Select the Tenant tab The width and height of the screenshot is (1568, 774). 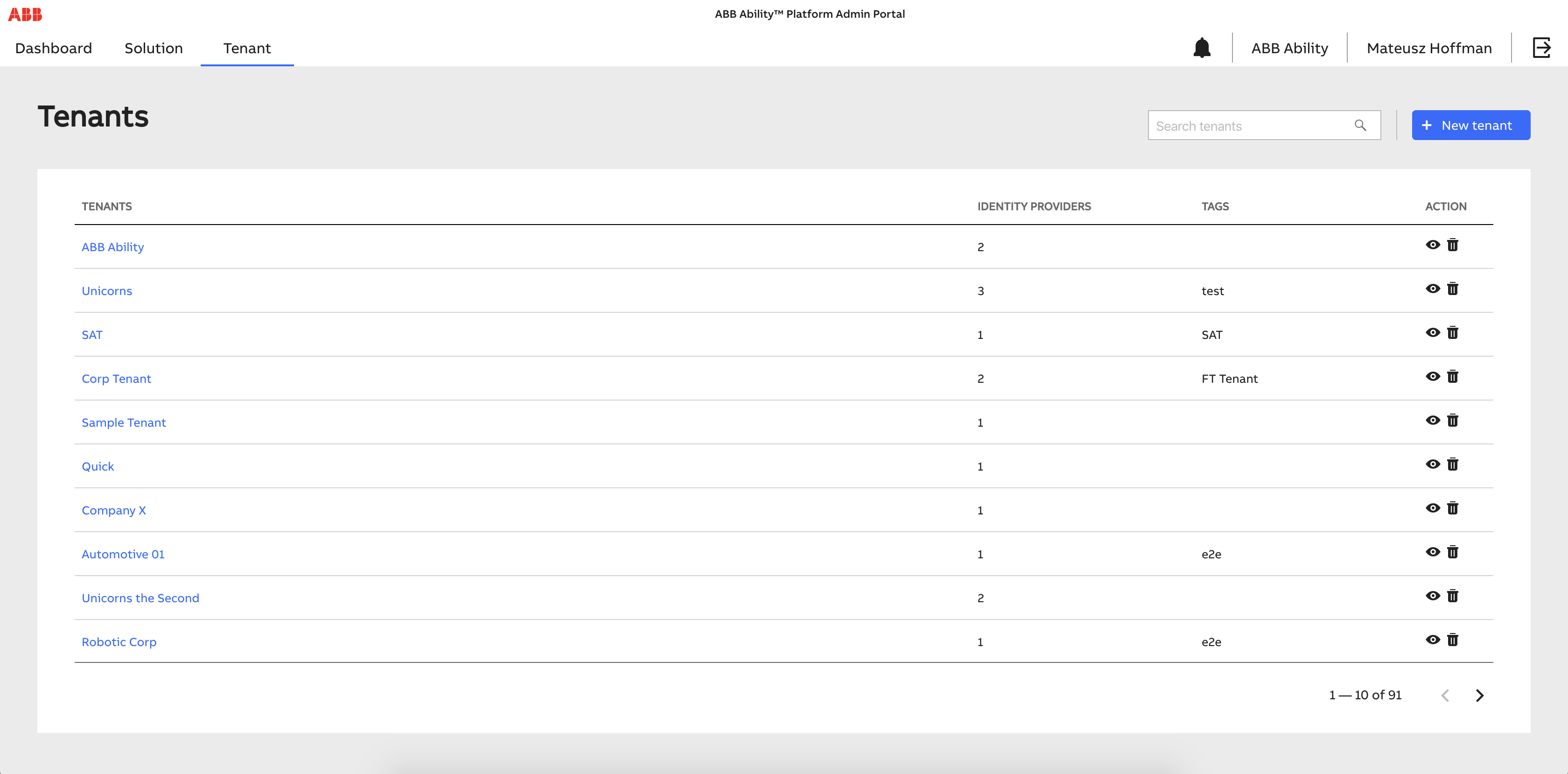tap(247, 48)
